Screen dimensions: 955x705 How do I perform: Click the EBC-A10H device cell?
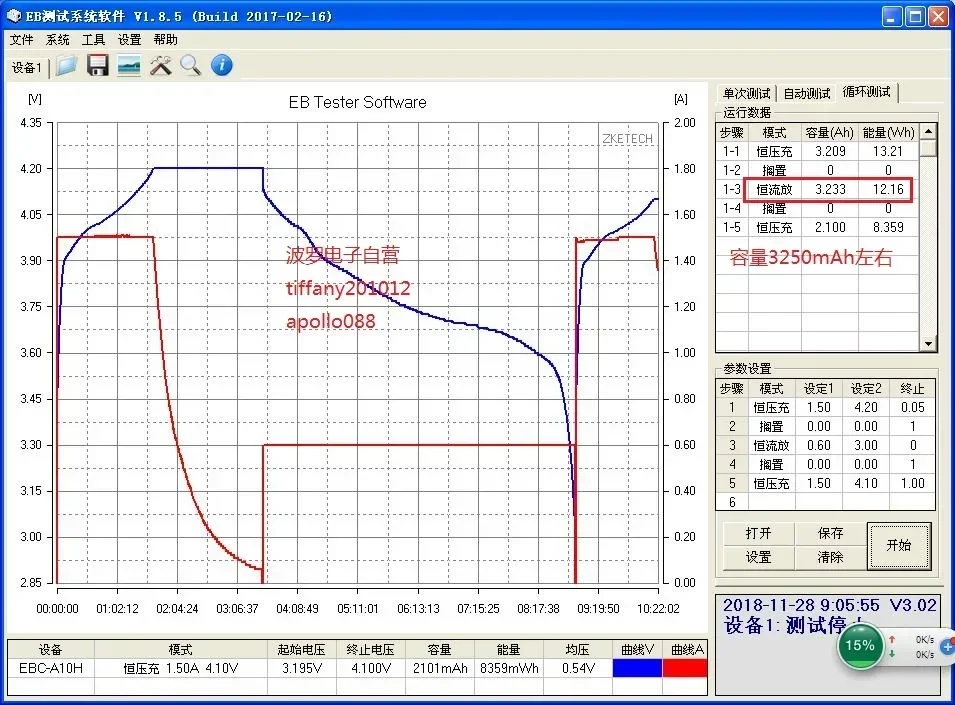[x=51, y=668]
